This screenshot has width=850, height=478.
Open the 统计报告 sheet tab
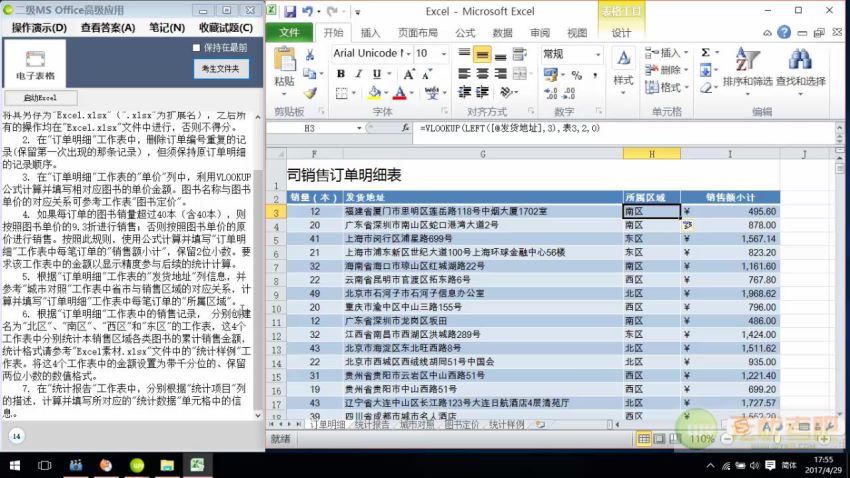click(x=372, y=425)
